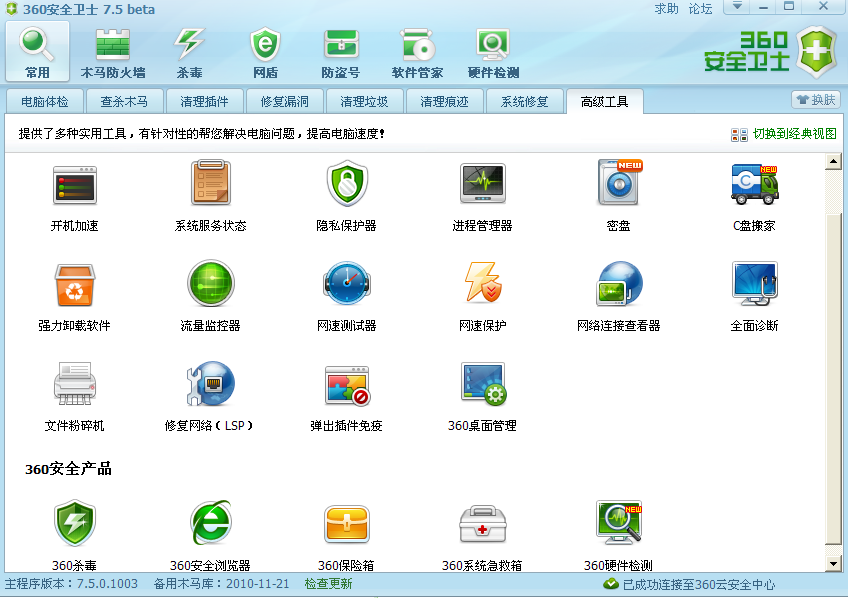Open the 求助 help link
The width and height of the screenshot is (848, 598).
666,9
